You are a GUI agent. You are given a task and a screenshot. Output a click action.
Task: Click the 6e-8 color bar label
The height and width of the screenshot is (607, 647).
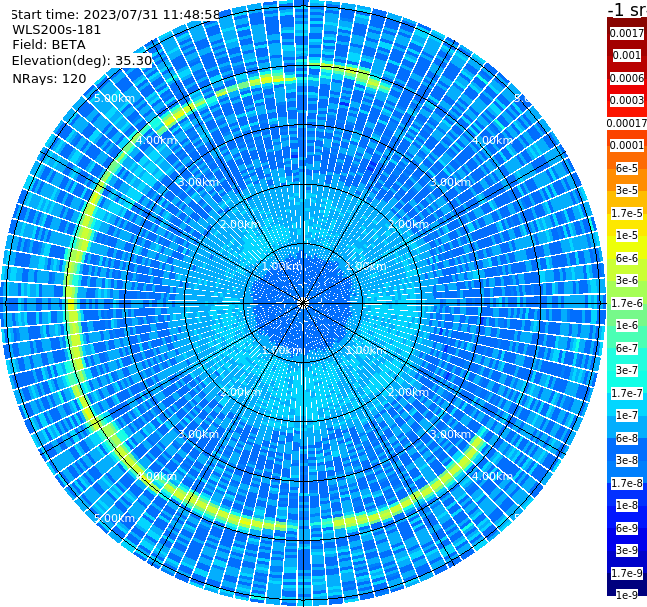click(x=627, y=438)
